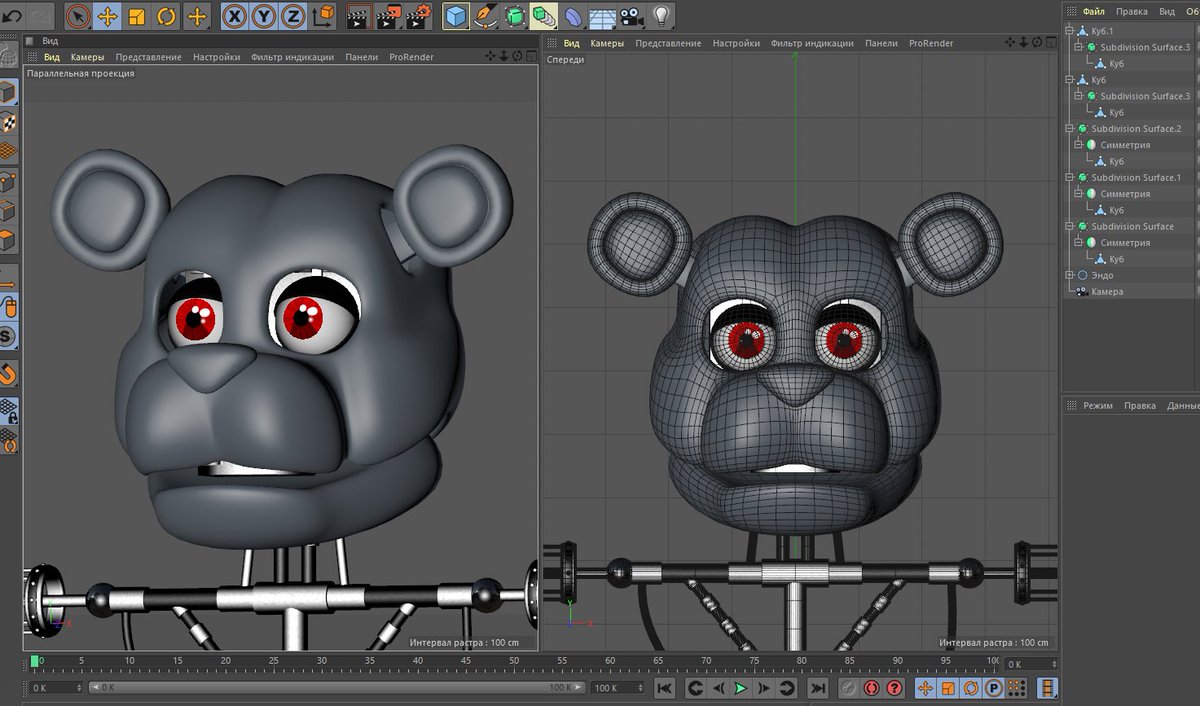Collapse Subdivision Surface.3 under Куб.1
The height and width of the screenshot is (706, 1200).
[1079, 47]
